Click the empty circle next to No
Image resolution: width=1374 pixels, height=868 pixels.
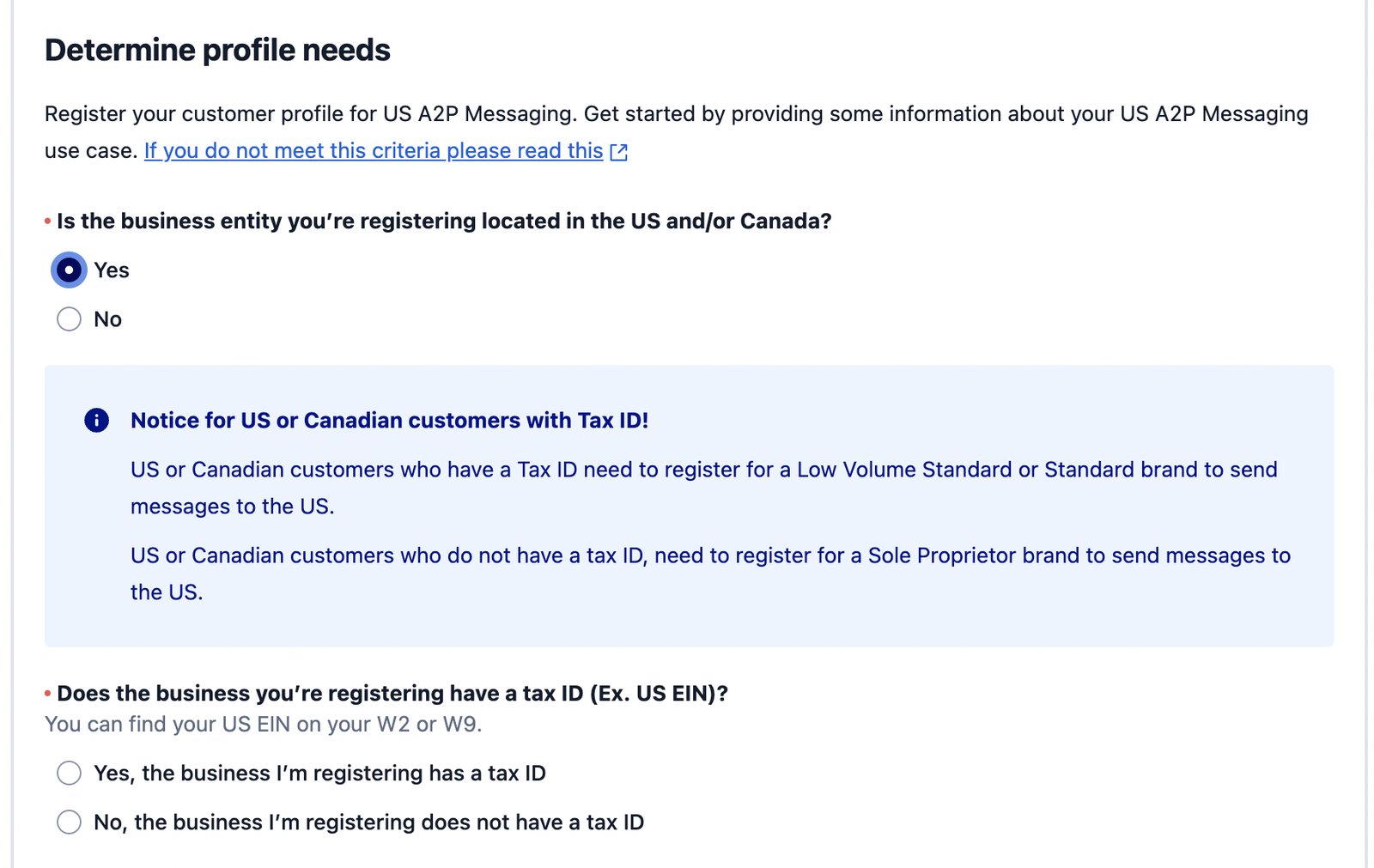tap(68, 319)
